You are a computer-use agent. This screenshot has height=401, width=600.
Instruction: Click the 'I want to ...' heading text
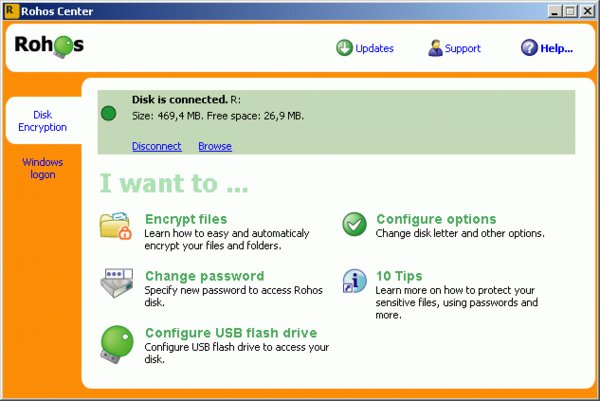[x=174, y=183]
